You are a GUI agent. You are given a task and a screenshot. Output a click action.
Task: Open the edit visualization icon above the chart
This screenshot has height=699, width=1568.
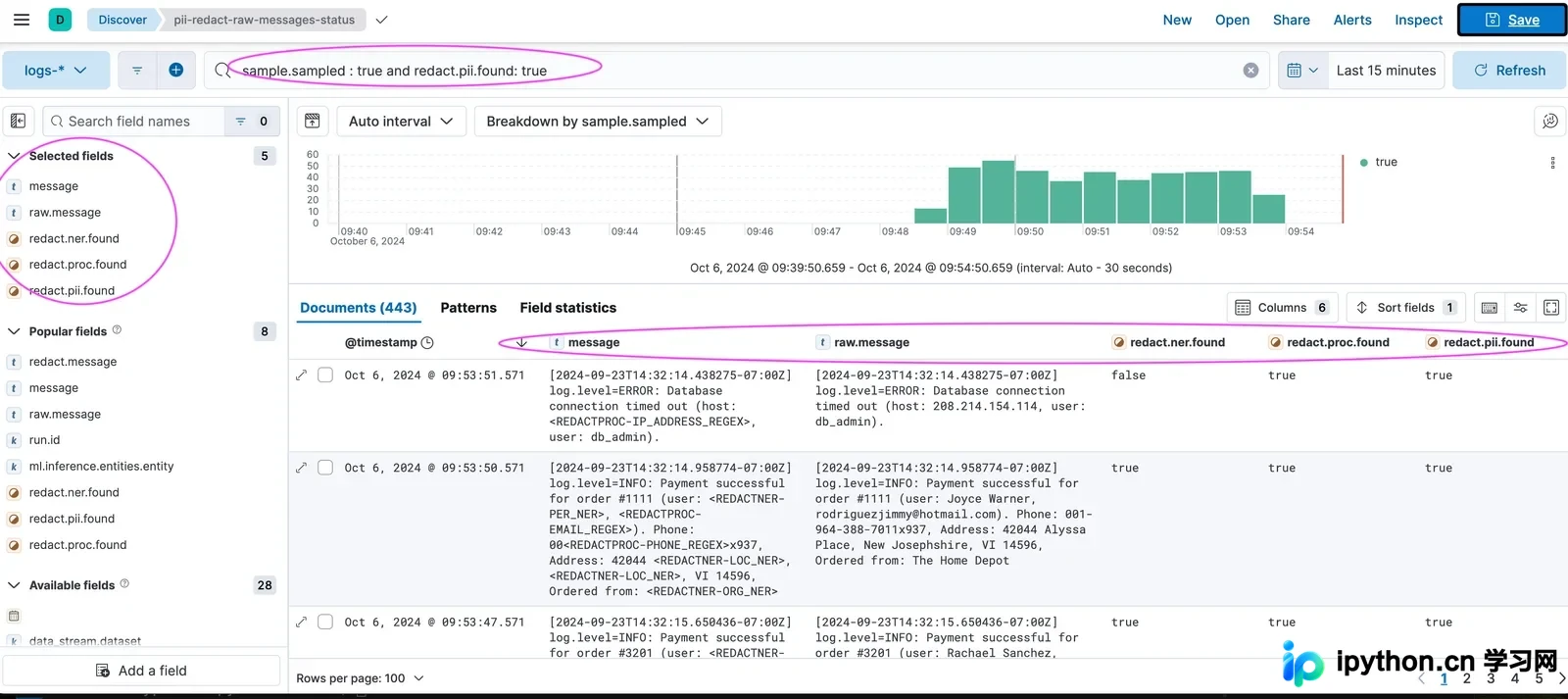point(1549,121)
